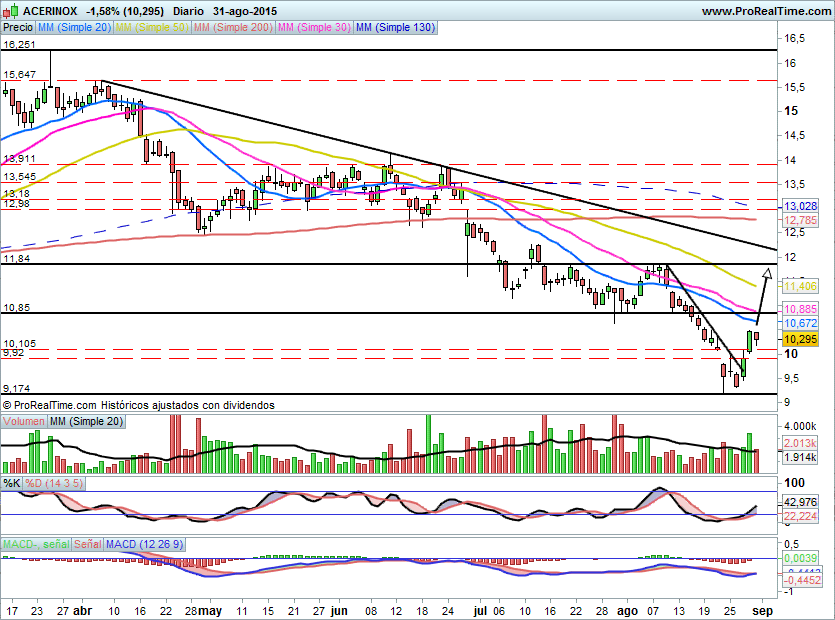Click the Diario timeframe text

click(x=189, y=11)
